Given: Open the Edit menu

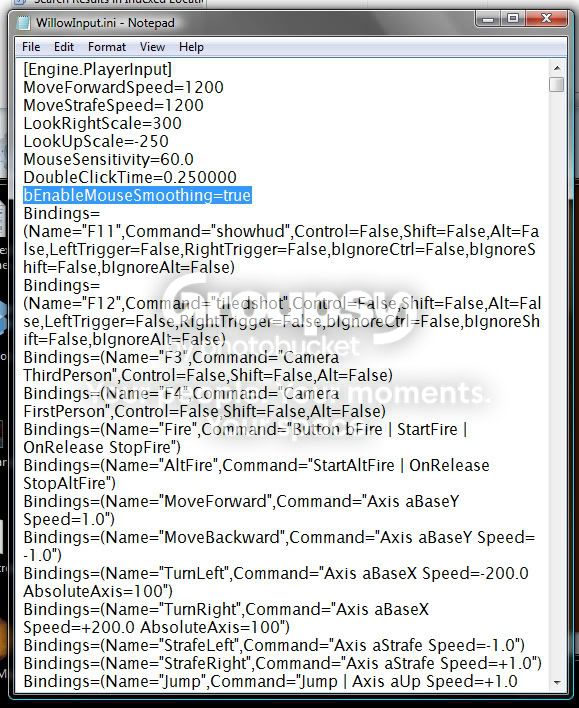Looking at the screenshot, I should coord(64,47).
